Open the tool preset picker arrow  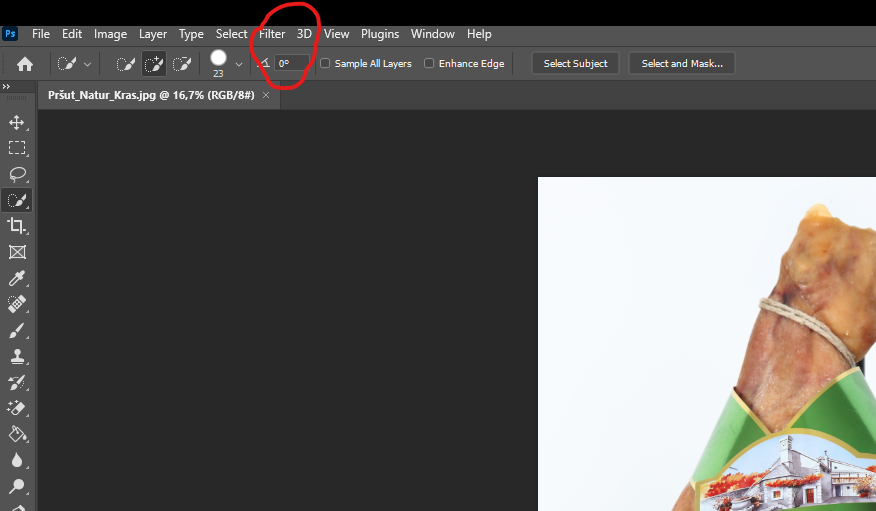coord(87,64)
